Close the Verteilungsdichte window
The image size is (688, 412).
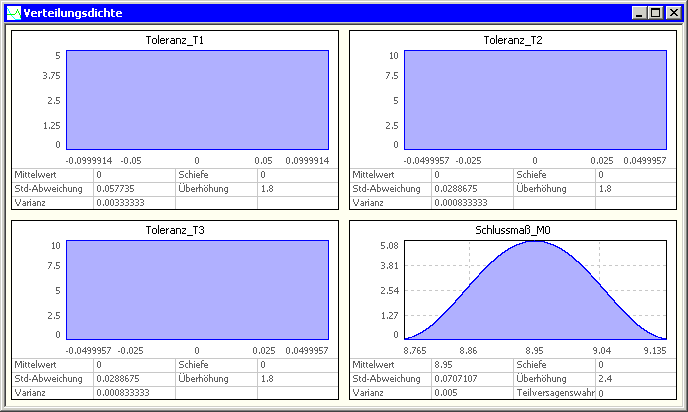click(x=674, y=13)
